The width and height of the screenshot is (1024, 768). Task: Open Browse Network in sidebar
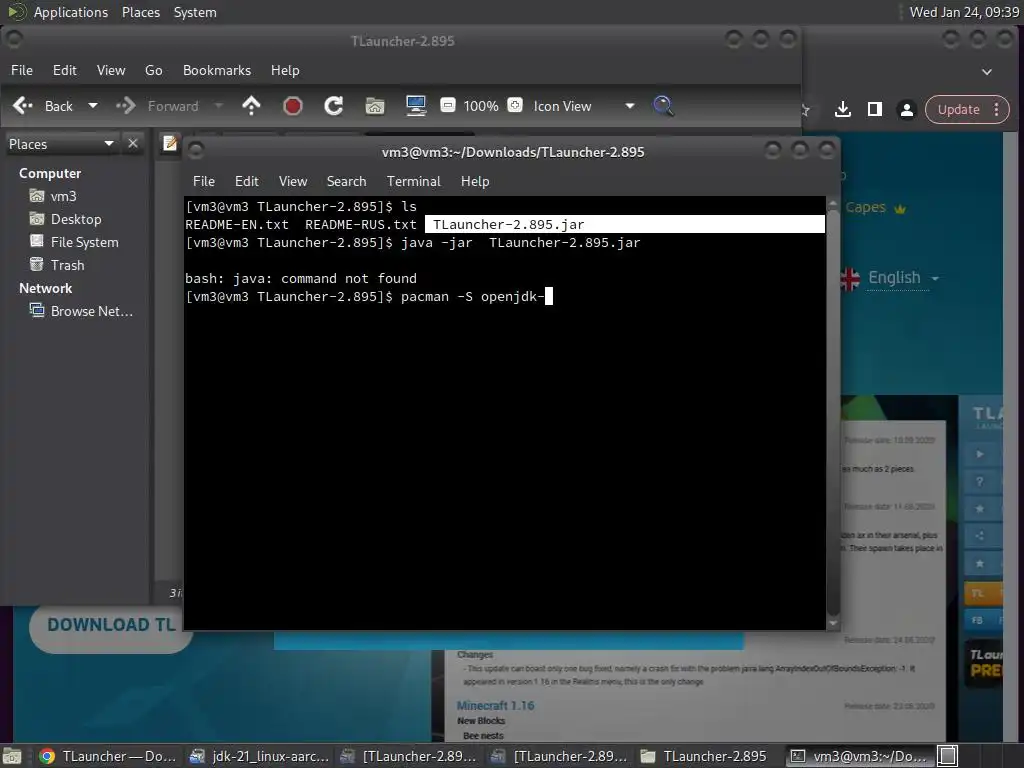coord(81,311)
